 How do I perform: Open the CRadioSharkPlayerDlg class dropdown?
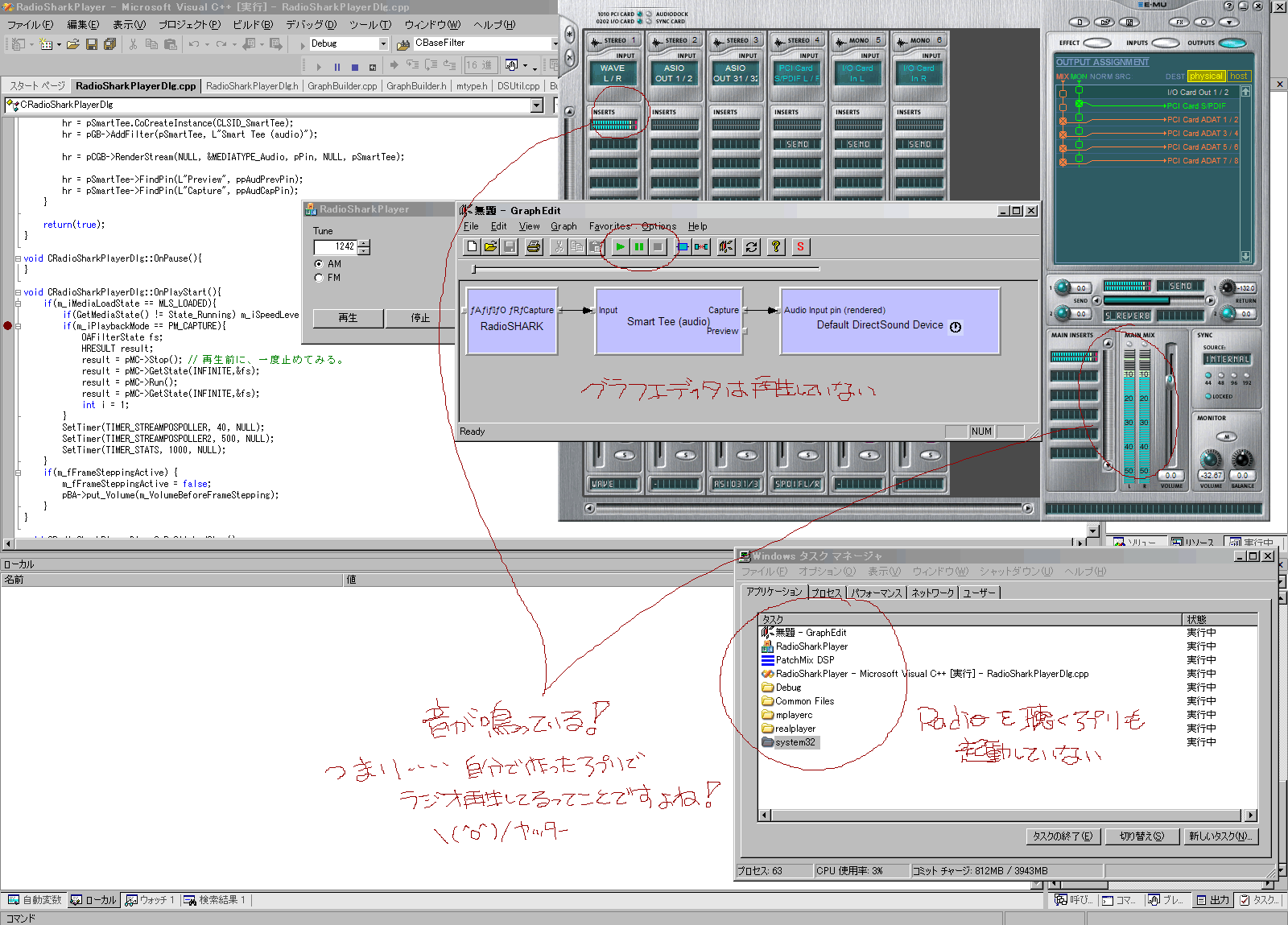pyautogui.click(x=537, y=105)
